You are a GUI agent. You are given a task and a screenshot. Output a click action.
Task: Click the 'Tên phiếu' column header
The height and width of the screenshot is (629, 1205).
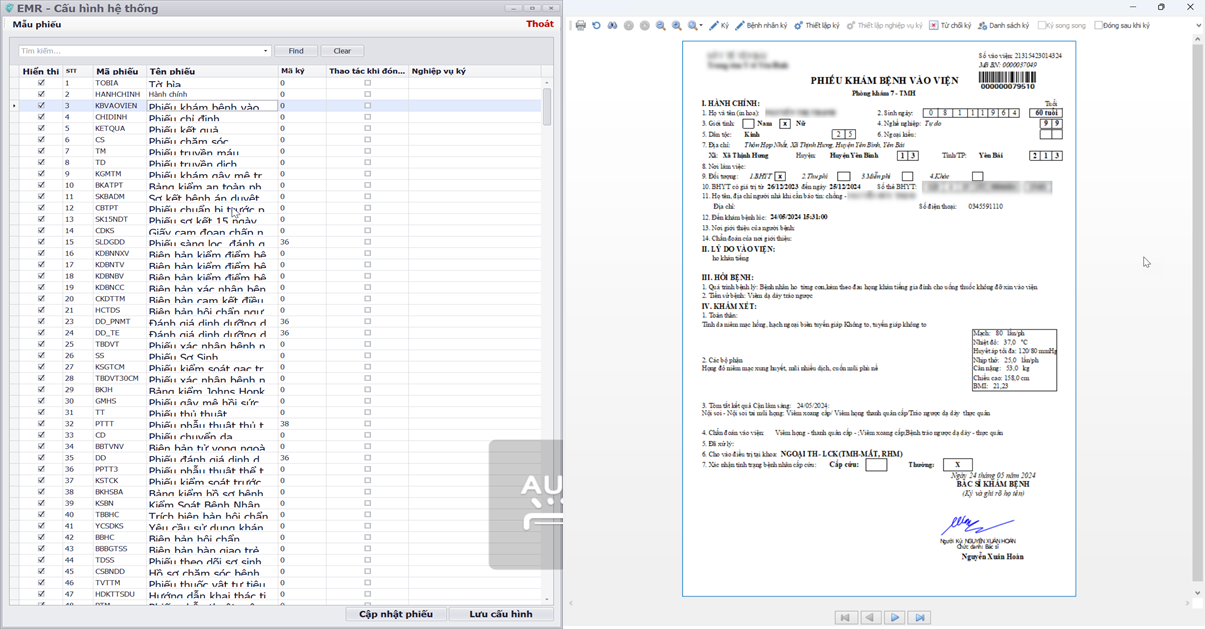(172, 72)
